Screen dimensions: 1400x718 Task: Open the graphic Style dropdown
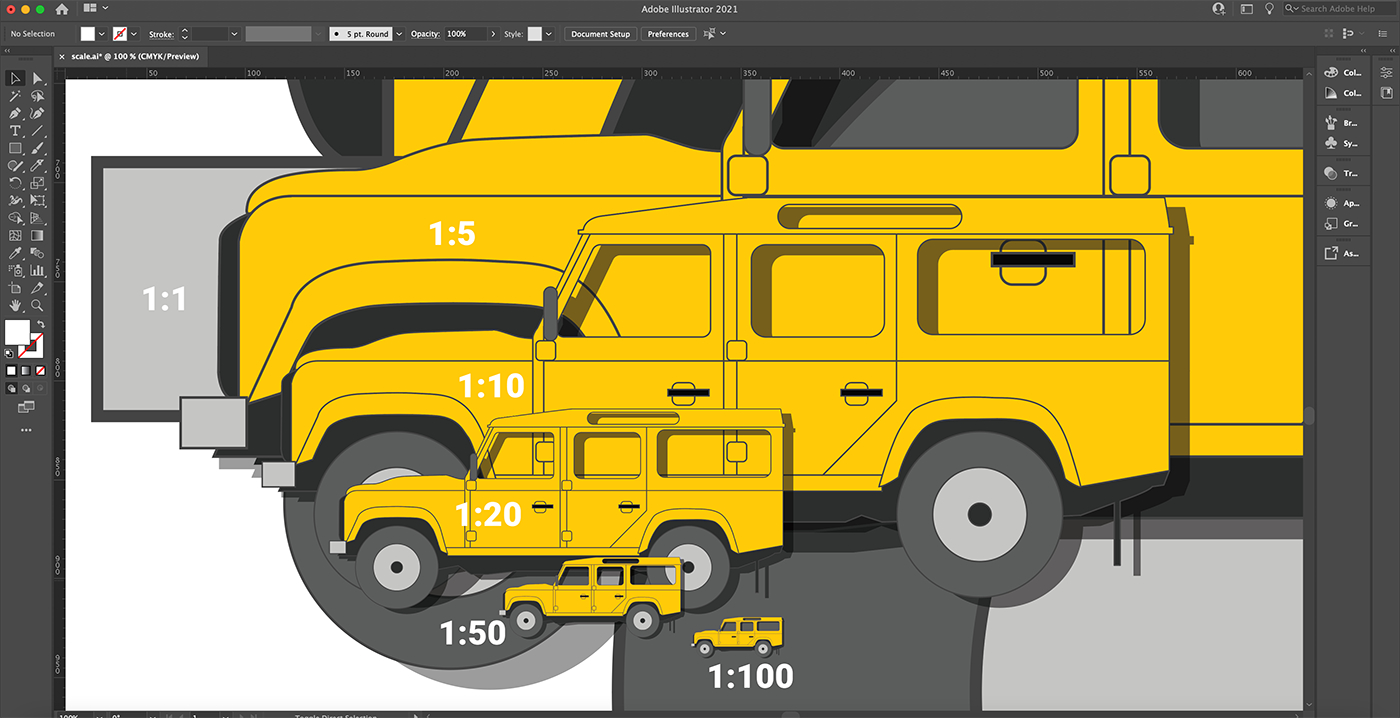[x=548, y=34]
